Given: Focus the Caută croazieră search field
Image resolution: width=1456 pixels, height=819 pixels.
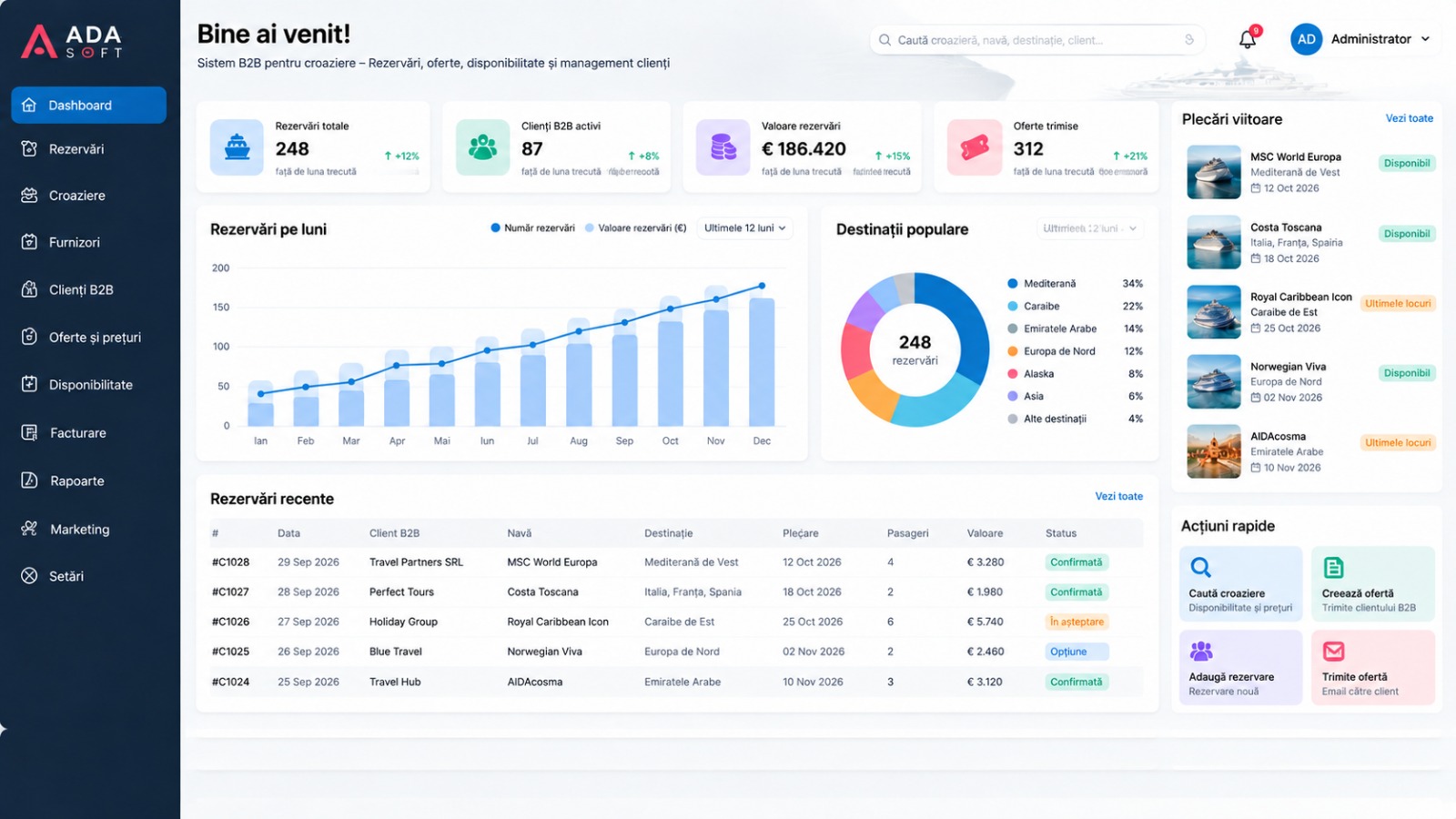Looking at the screenshot, I should (x=1037, y=40).
